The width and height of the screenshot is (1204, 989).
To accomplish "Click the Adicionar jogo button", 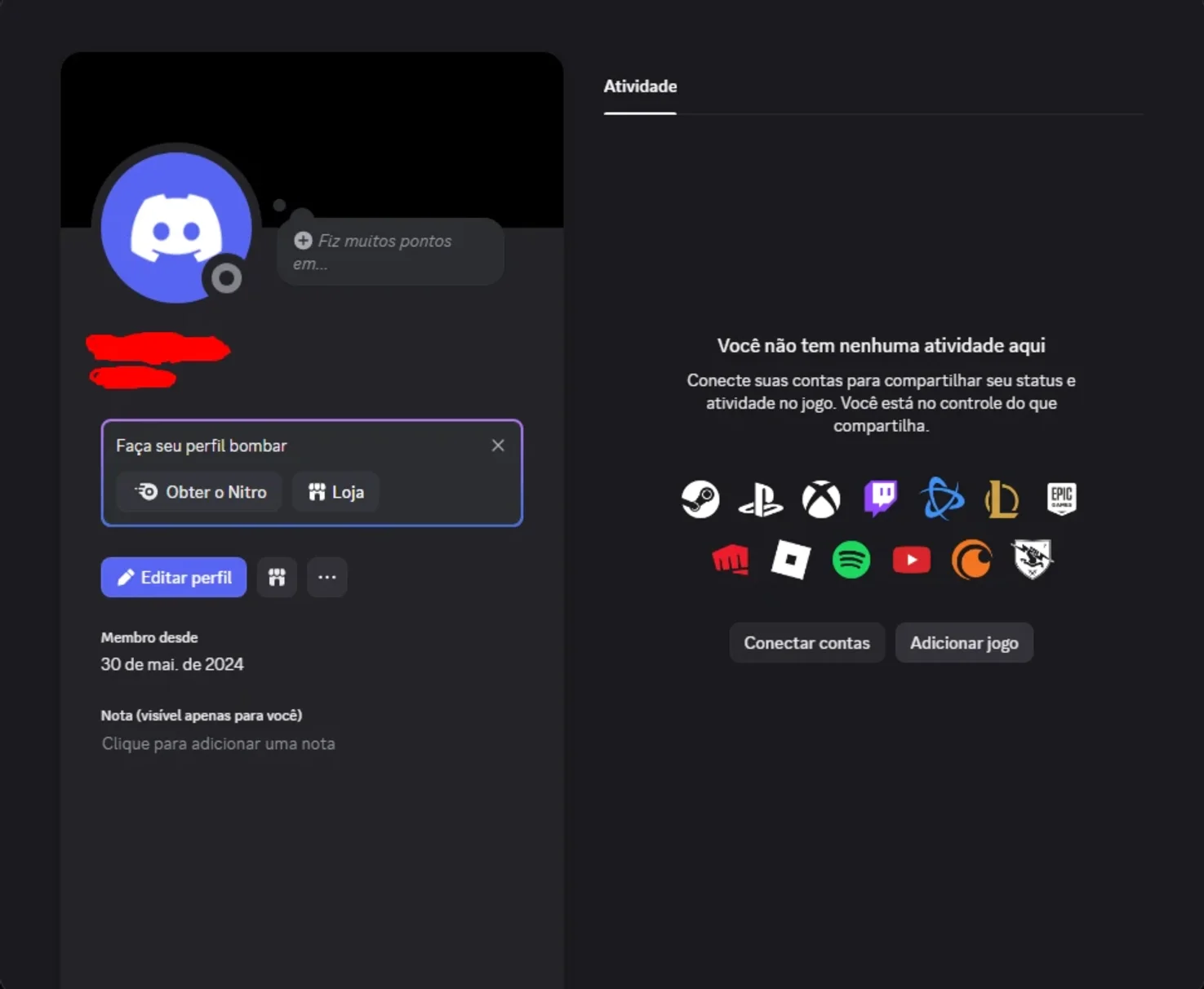I will point(964,643).
